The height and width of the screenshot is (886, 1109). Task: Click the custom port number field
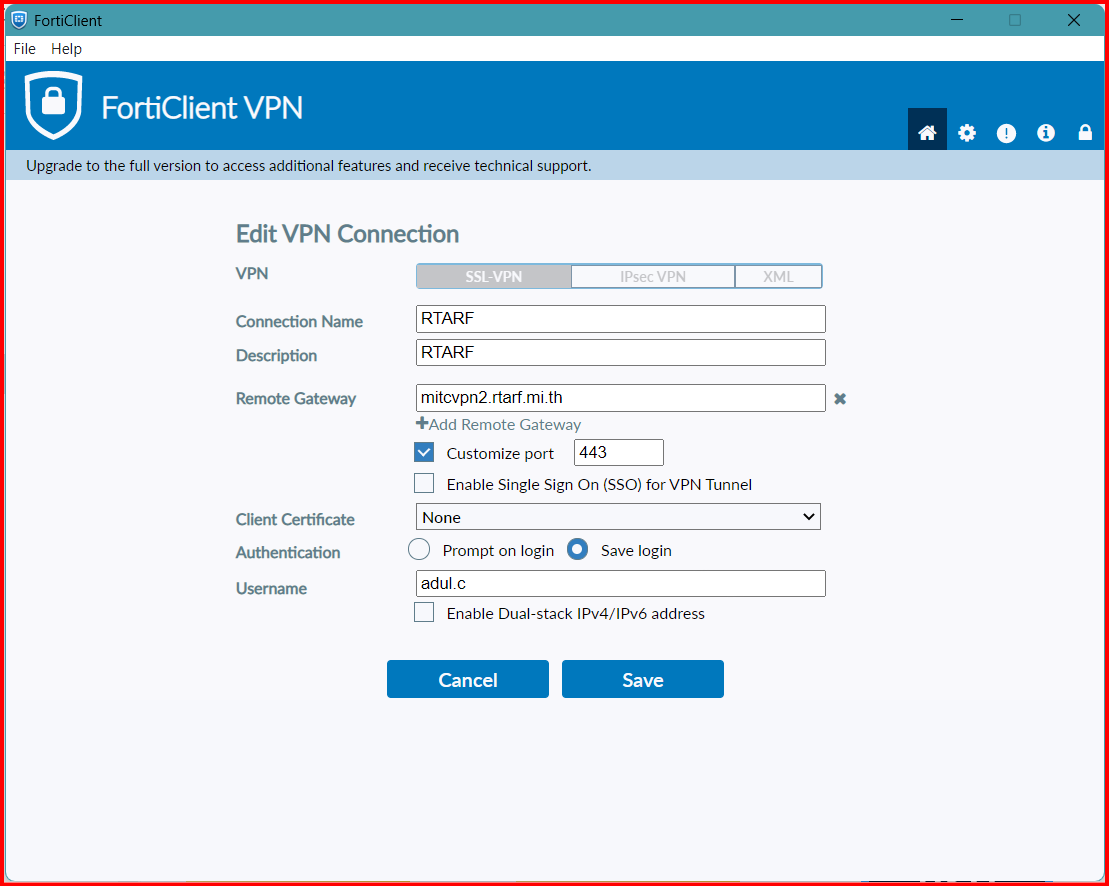coord(619,453)
